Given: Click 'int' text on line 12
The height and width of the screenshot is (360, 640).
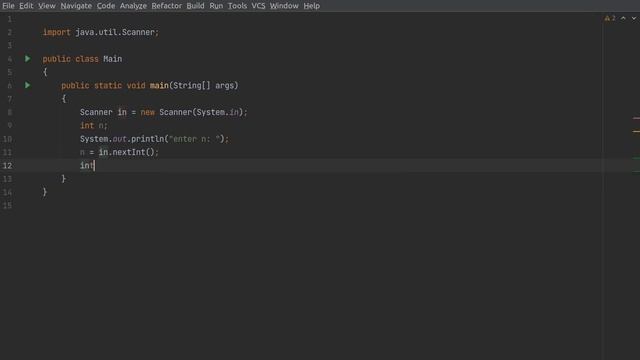Looking at the screenshot, I should click(87, 165).
